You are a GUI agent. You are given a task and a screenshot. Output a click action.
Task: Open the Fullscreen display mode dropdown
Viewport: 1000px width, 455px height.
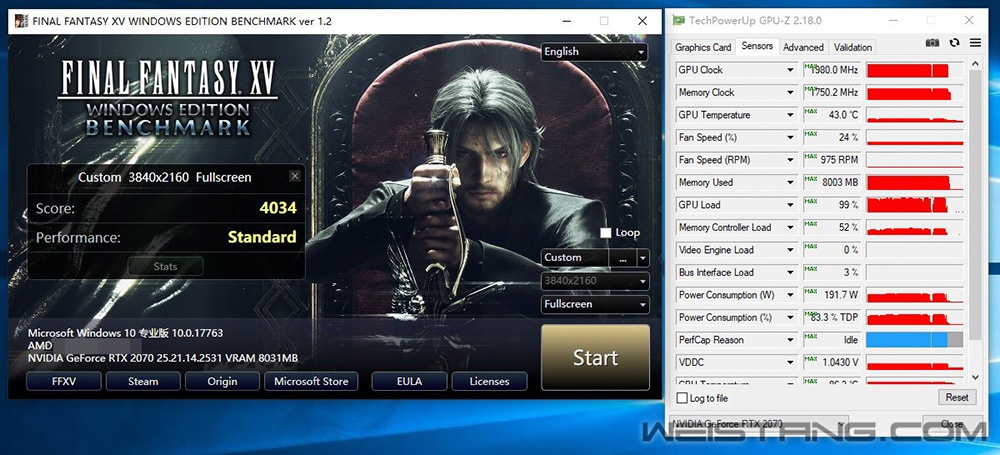tap(594, 304)
